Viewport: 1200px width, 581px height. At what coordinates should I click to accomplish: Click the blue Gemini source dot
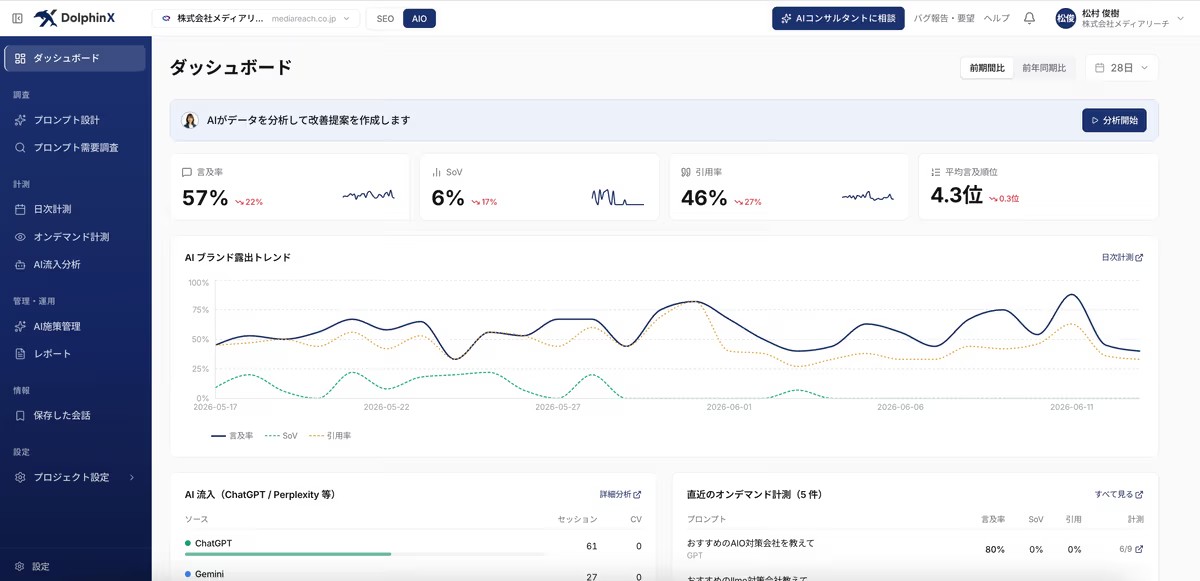188,574
